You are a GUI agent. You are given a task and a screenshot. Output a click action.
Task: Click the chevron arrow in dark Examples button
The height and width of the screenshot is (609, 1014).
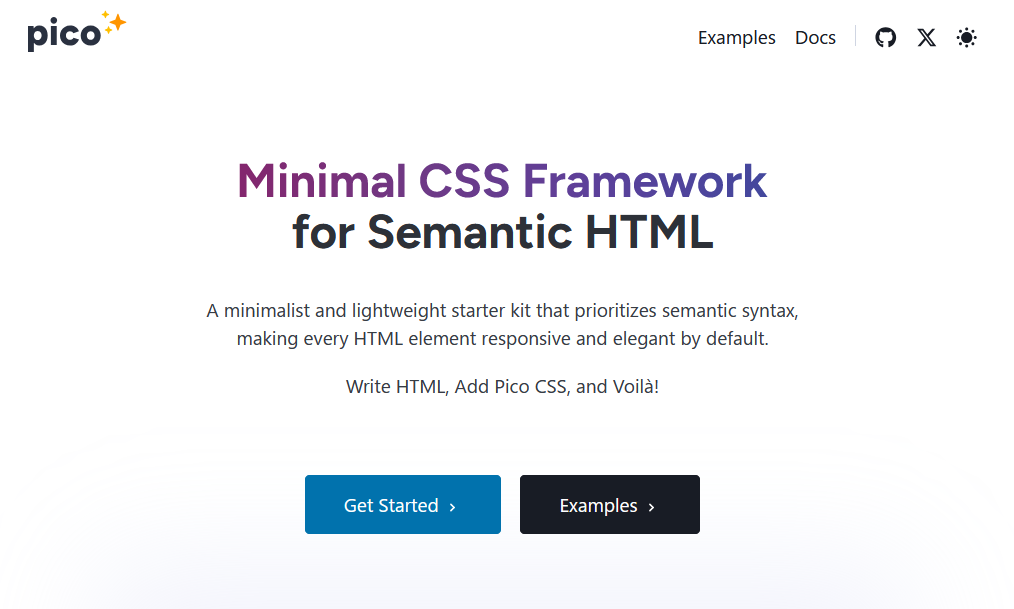click(x=651, y=507)
